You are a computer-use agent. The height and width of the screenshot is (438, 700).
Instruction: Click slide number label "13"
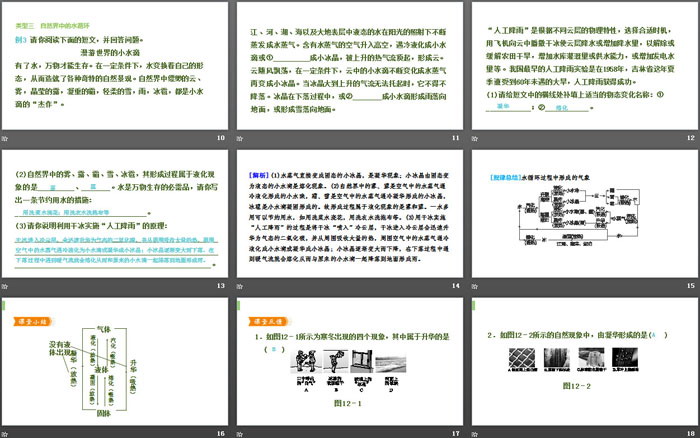pos(221,286)
